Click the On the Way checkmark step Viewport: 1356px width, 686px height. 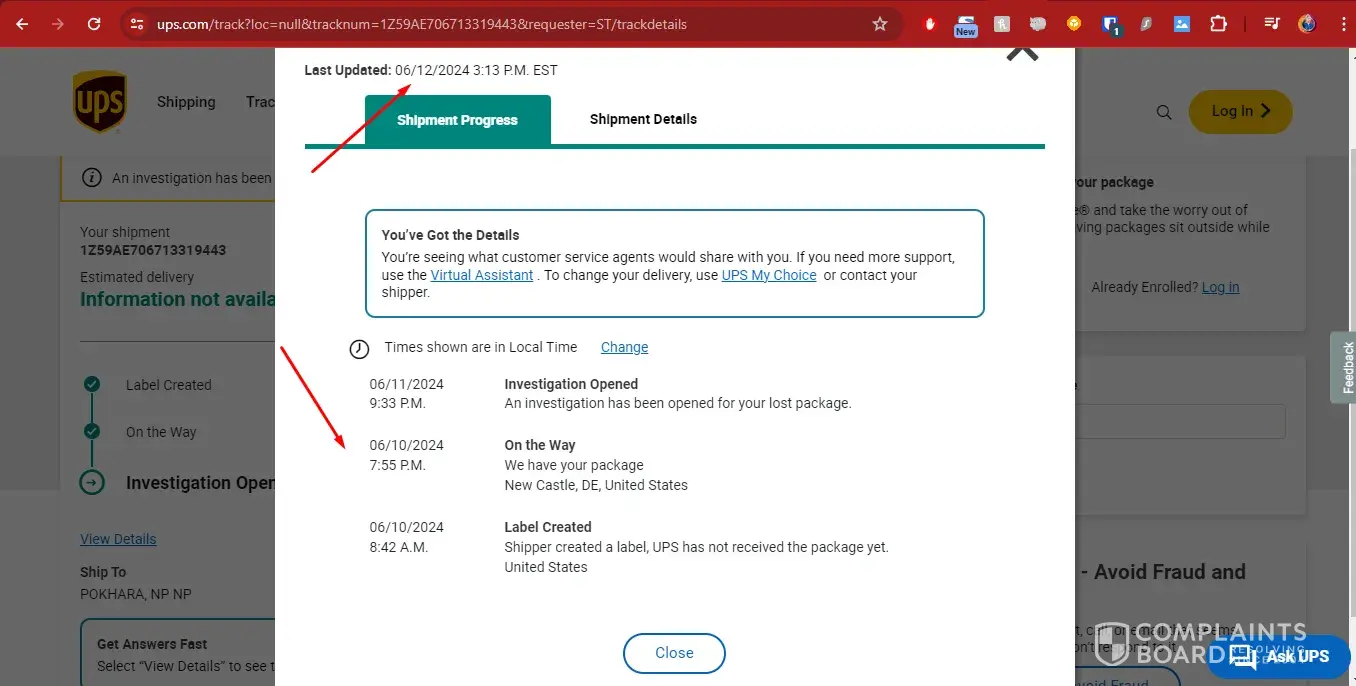point(92,432)
